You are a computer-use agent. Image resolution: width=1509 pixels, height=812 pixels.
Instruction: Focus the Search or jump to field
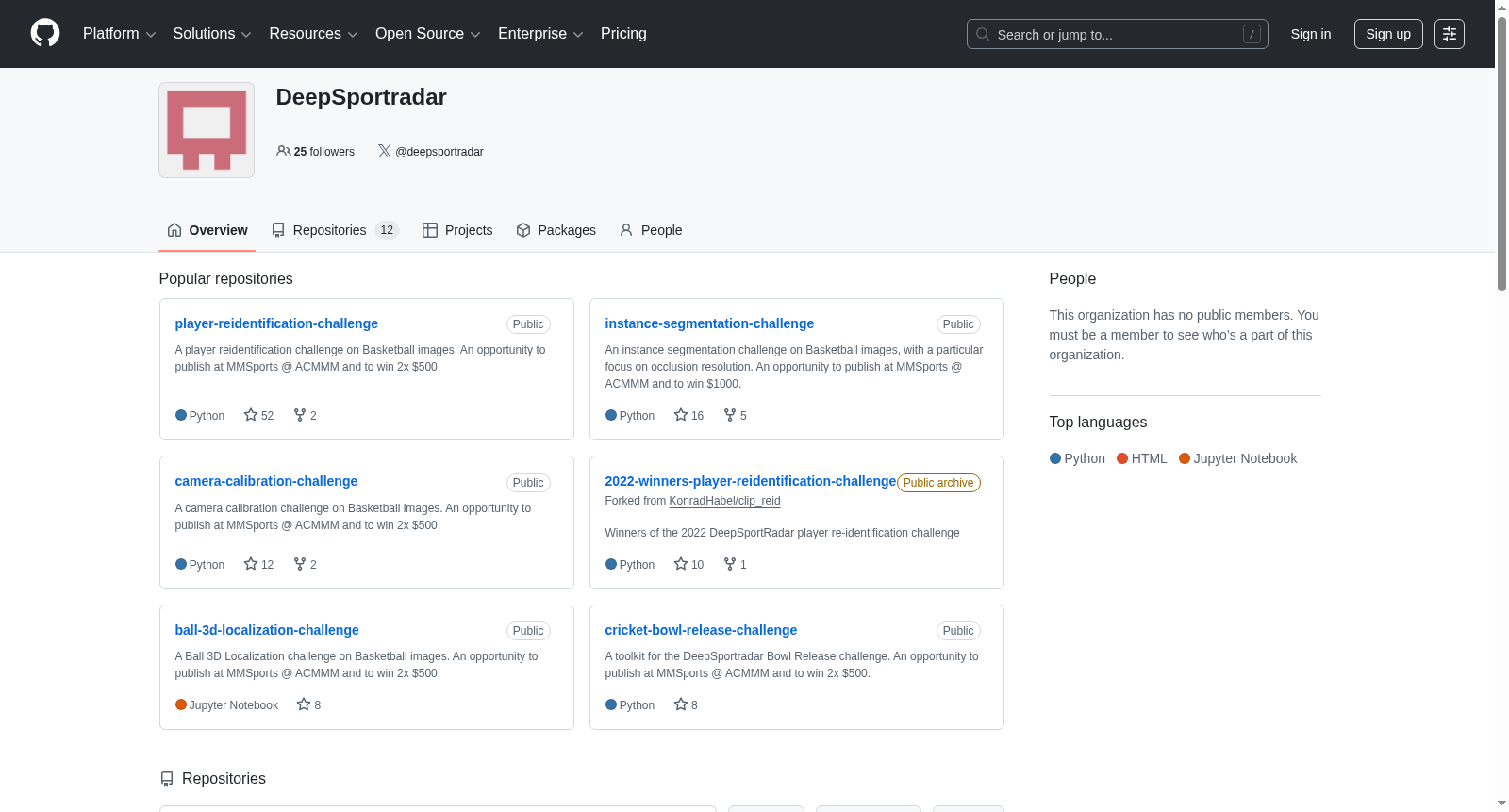[1117, 34]
